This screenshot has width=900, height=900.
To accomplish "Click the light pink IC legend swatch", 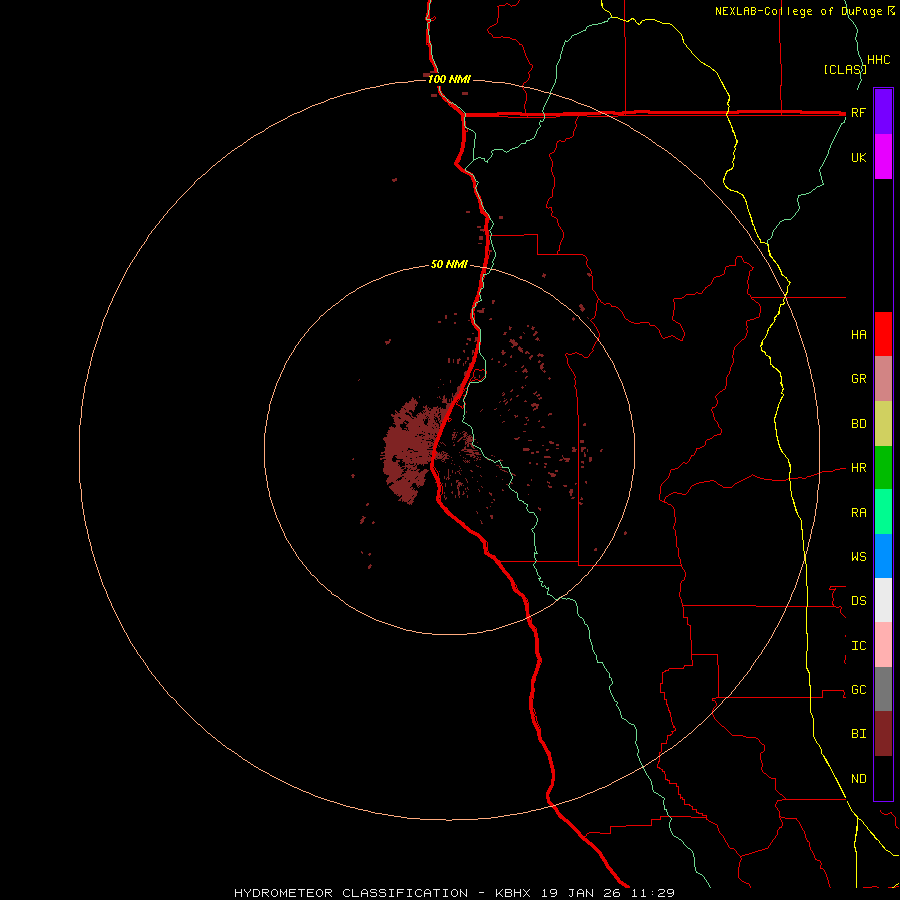I will point(883,645).
